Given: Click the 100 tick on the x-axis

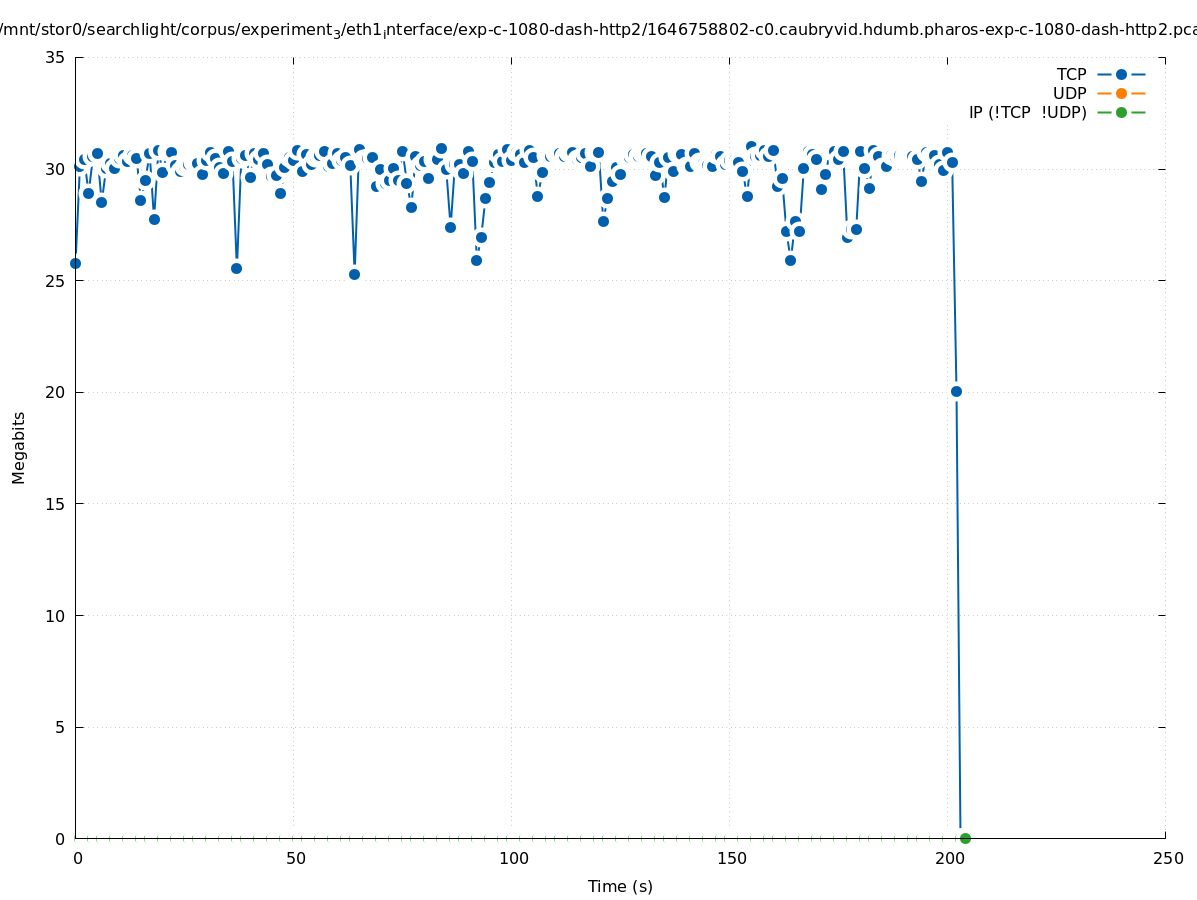Looking at the screenshot, I should [513, 858].
